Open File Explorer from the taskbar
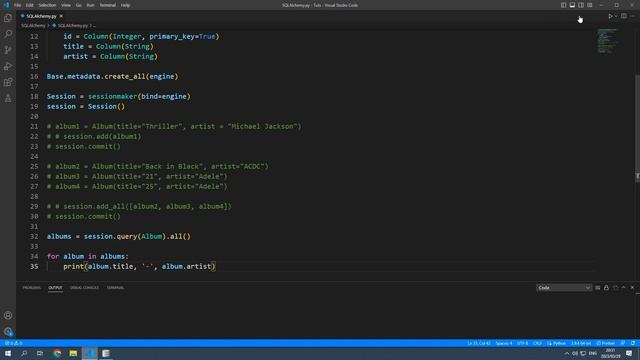640x360 pixels. click(x=73, y=353)
